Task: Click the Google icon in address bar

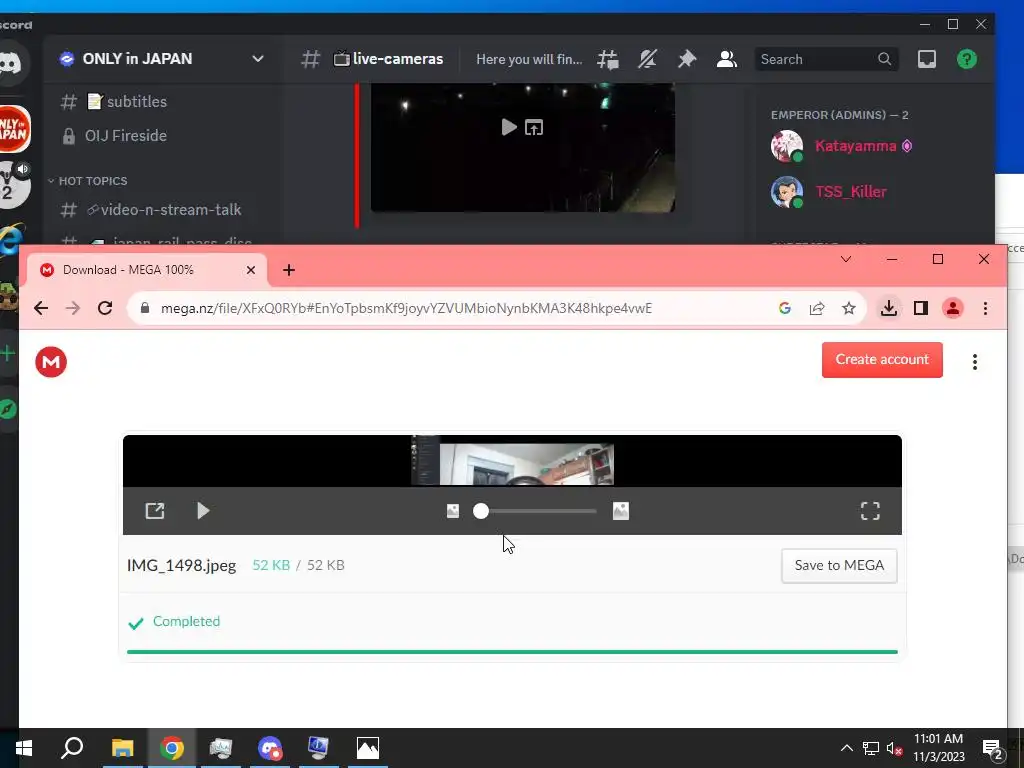Action: (785, 308)
